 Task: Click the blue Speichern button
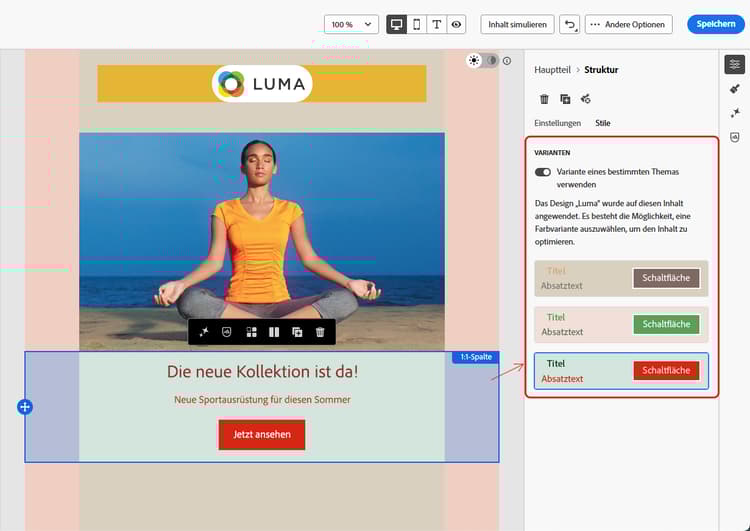716,24
